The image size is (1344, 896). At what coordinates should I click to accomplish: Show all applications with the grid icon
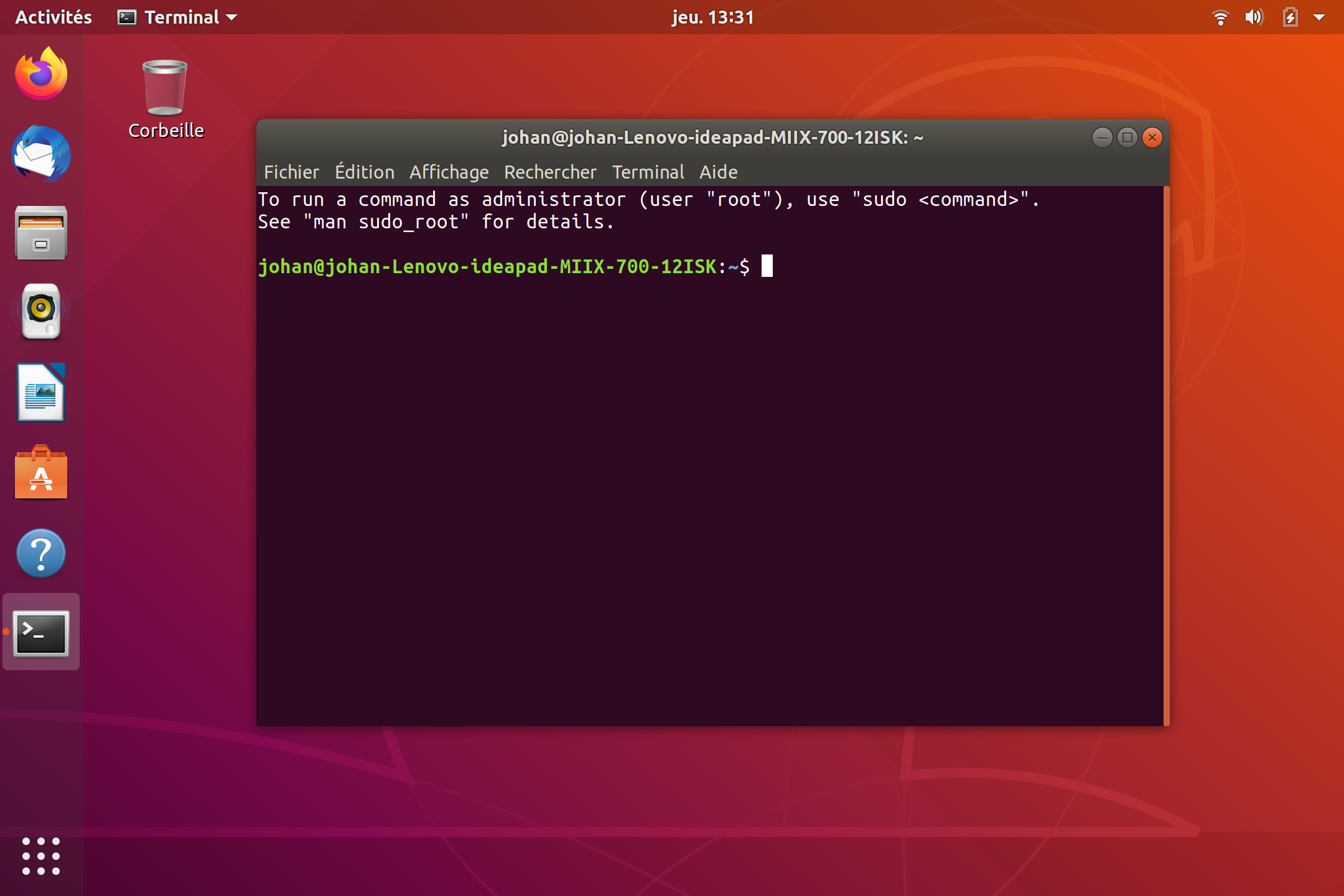(40, 858)
